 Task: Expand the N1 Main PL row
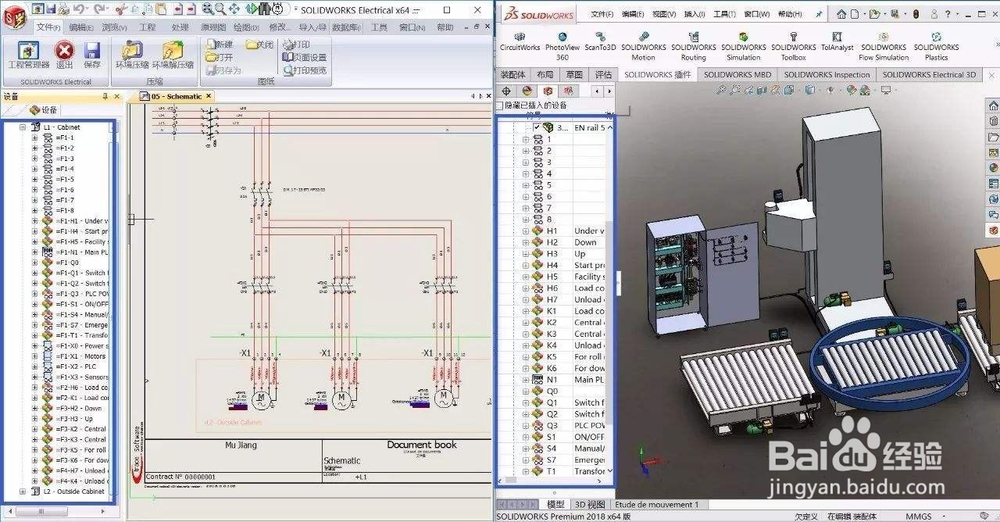(x=526, y=380)
